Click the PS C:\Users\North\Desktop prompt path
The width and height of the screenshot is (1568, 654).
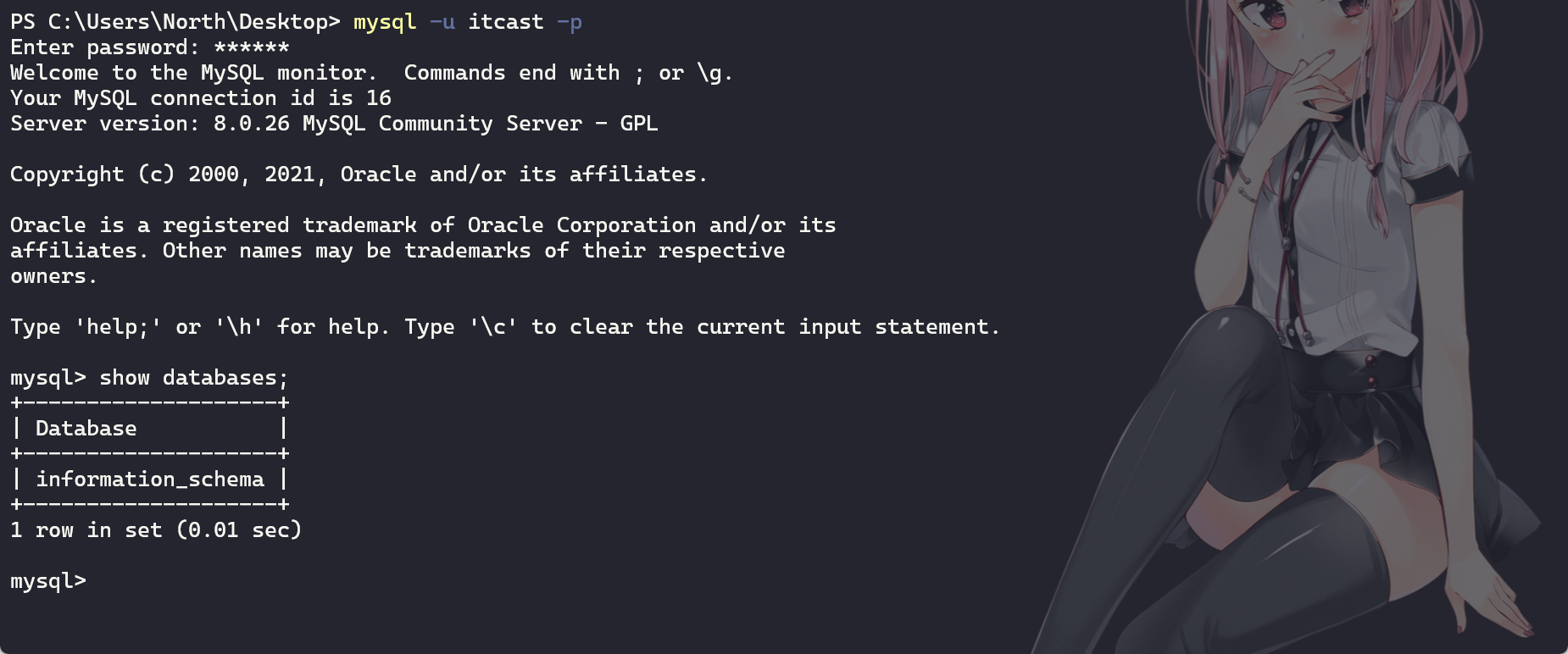coord(175,22)
